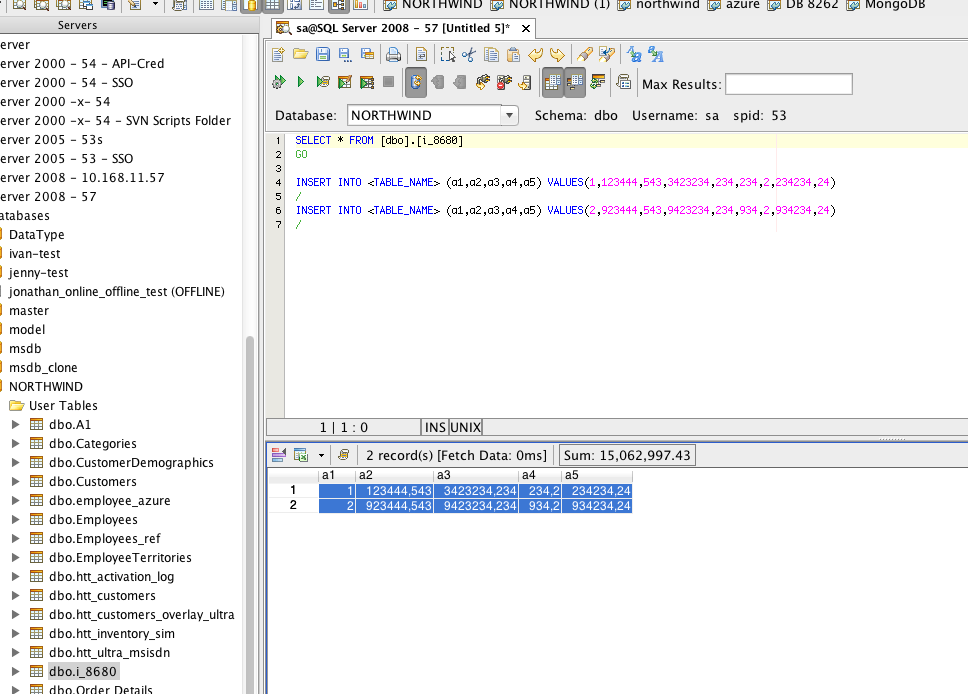Click the Max Results input field
This screenshot has height=694, width=968.
(788, 84)
